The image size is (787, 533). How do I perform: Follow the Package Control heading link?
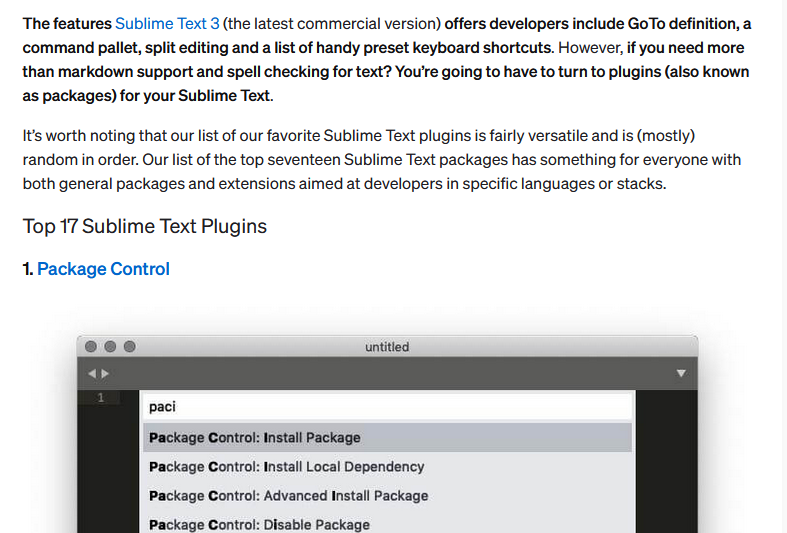click(103, 269)
